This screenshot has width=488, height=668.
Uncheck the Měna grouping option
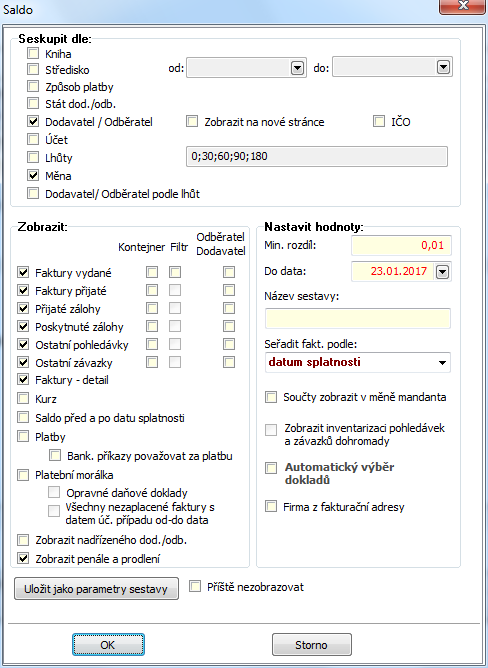33,175
